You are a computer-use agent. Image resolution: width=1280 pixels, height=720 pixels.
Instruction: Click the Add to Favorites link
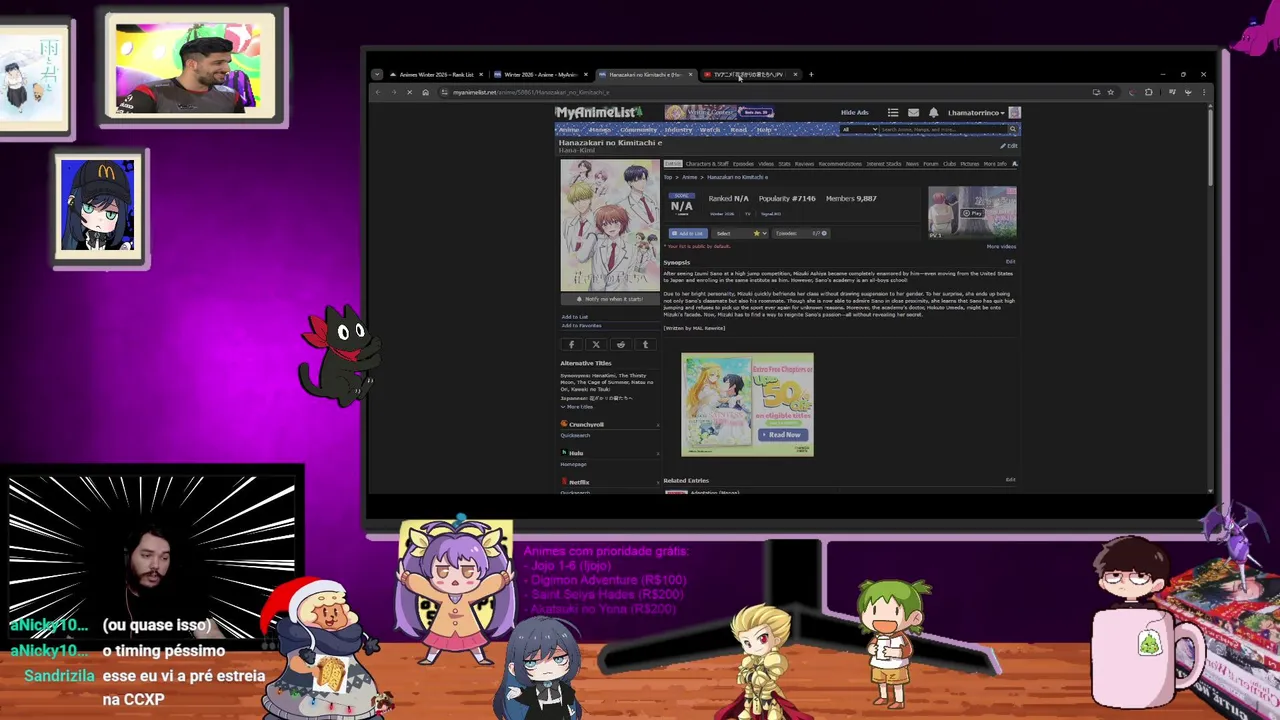[x=581, y=326]
